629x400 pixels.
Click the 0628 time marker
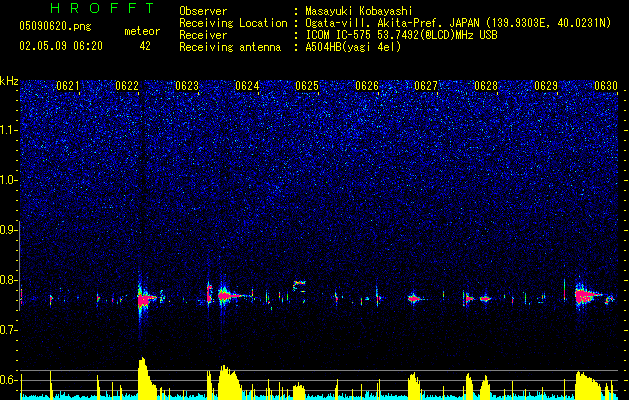click(x=486, y=86)
